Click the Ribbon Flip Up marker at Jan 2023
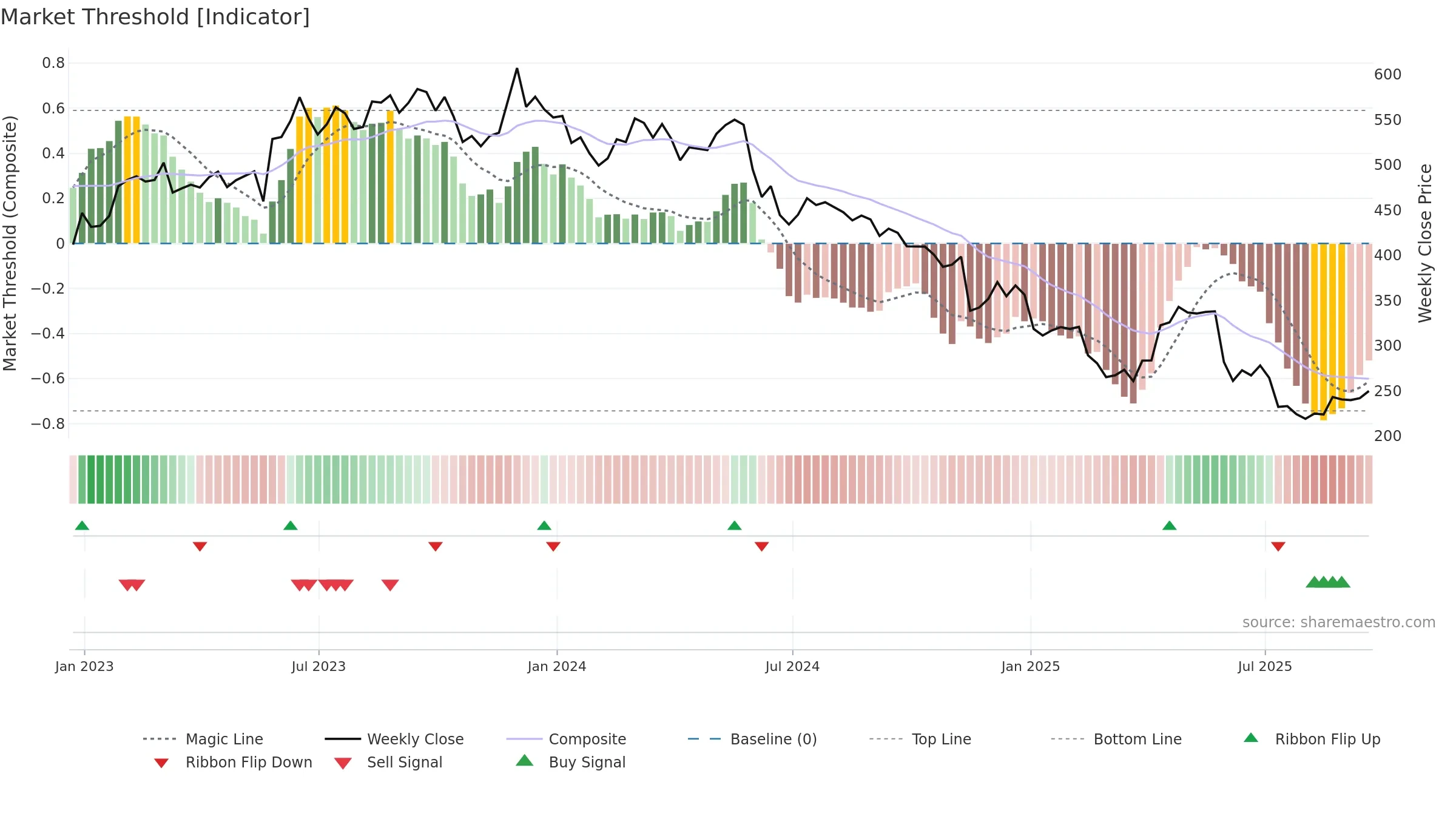This screenshot has width=1456, height=819. pos(82,525)
